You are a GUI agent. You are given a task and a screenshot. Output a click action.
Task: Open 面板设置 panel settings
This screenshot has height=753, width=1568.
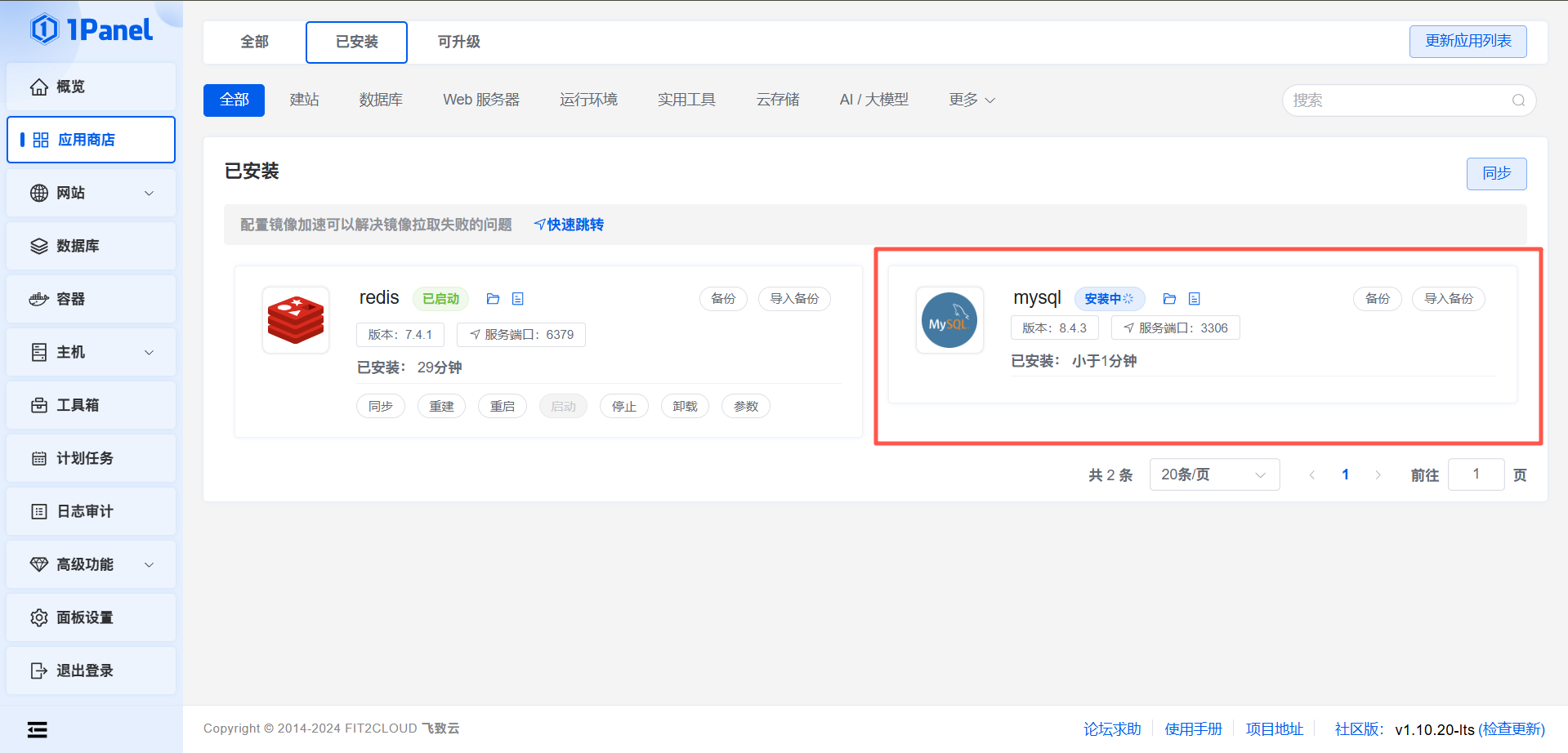pos(91,617)
